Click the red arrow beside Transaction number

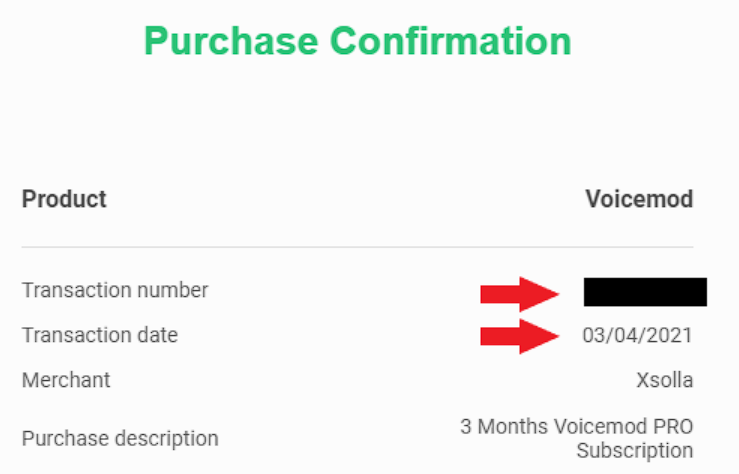pos(519,294)
